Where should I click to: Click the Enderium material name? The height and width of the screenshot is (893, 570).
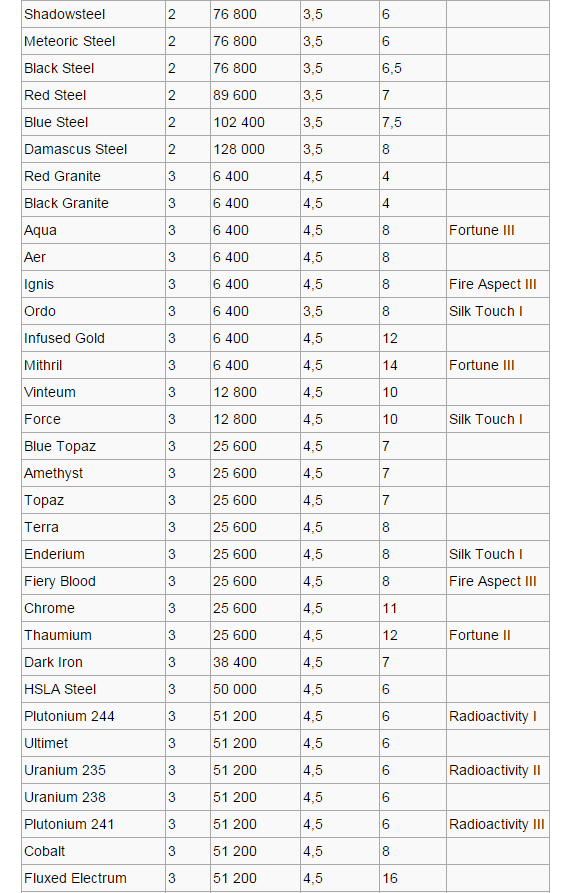click(x=54, y=554)
